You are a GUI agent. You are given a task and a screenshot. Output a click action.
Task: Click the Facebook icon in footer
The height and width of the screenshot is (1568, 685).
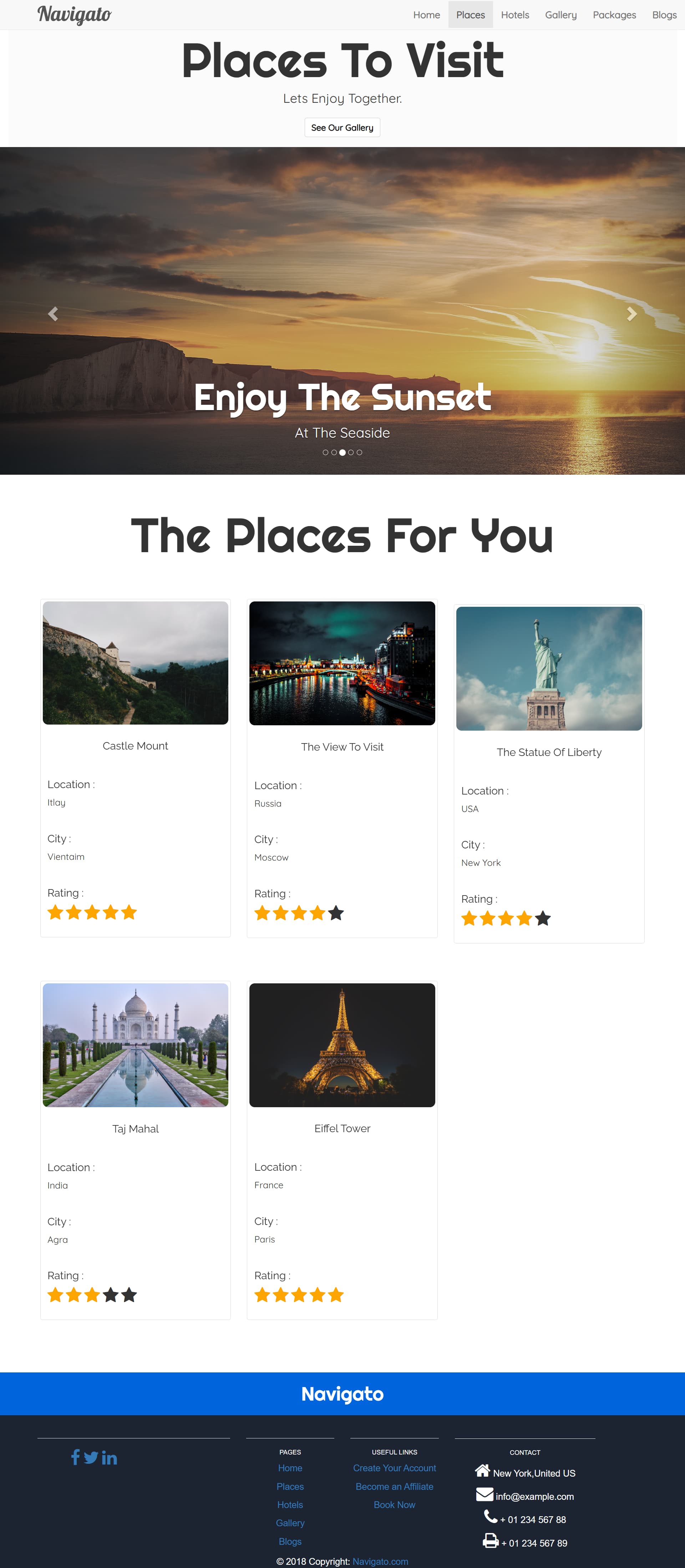tap(75, 1457)
